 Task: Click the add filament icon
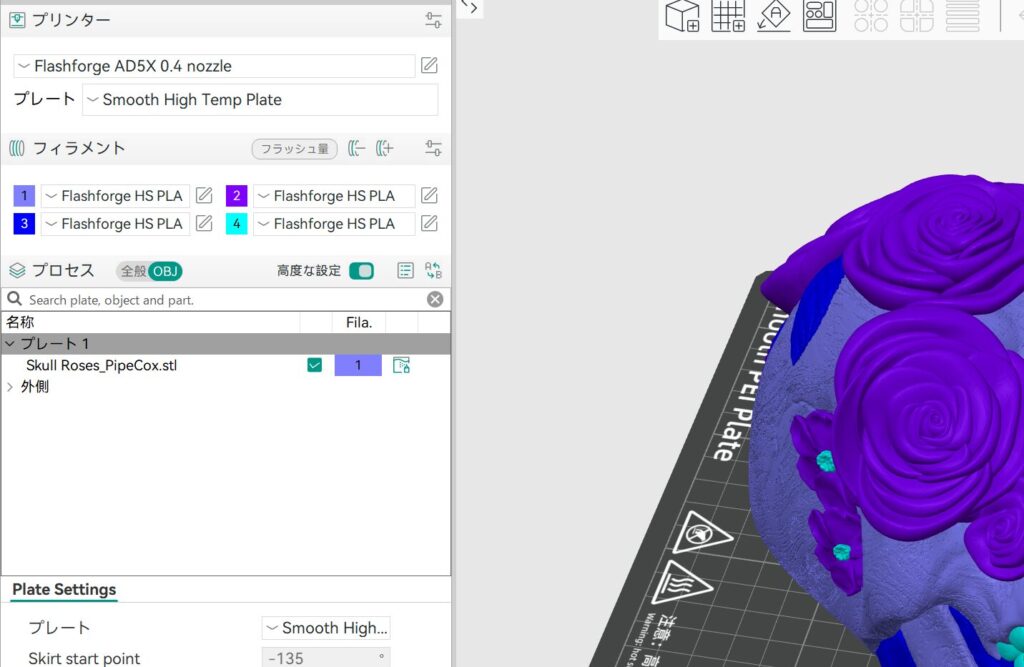[385, 149]
